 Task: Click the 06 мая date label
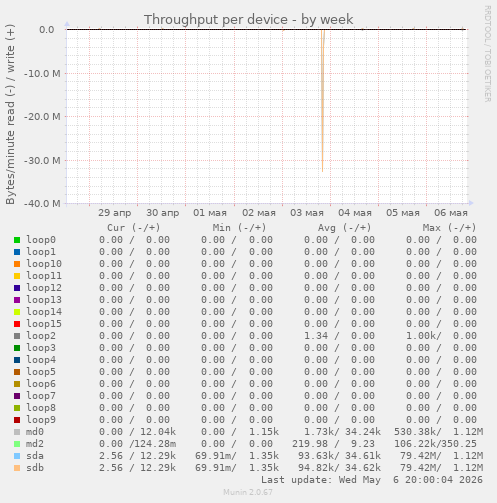point(451,213)
